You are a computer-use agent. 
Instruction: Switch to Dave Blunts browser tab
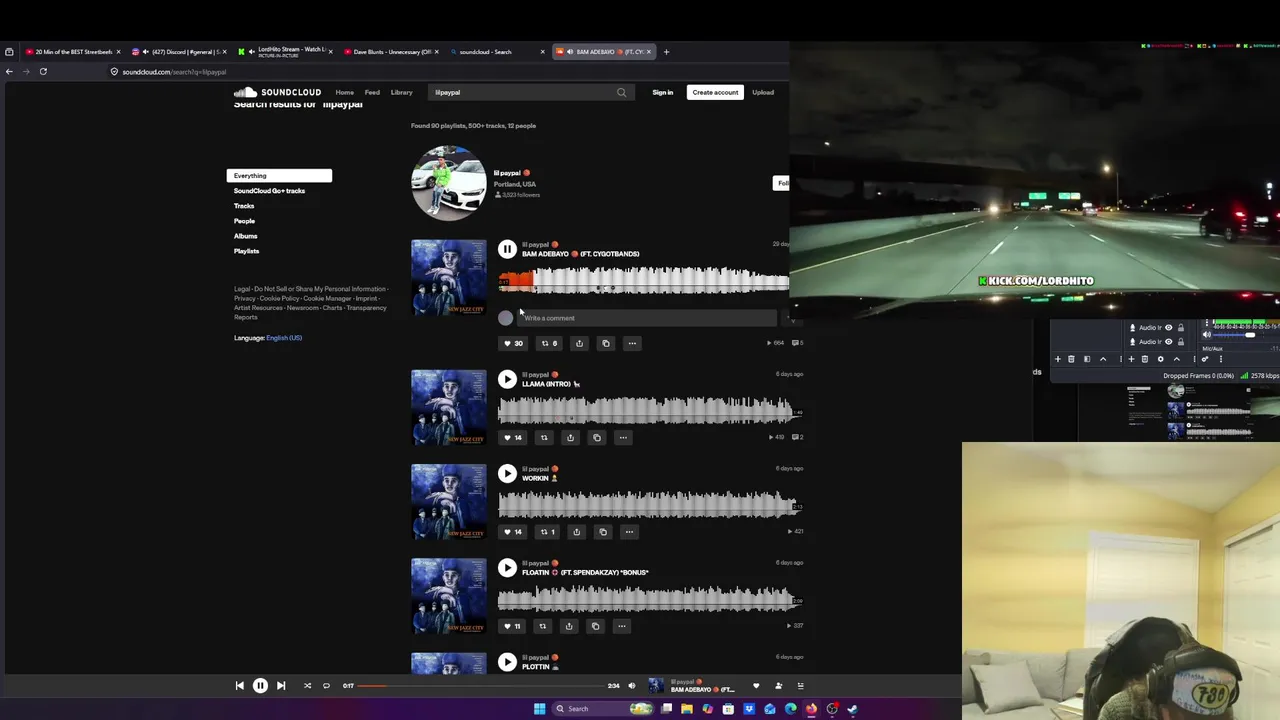pos(392,52)
